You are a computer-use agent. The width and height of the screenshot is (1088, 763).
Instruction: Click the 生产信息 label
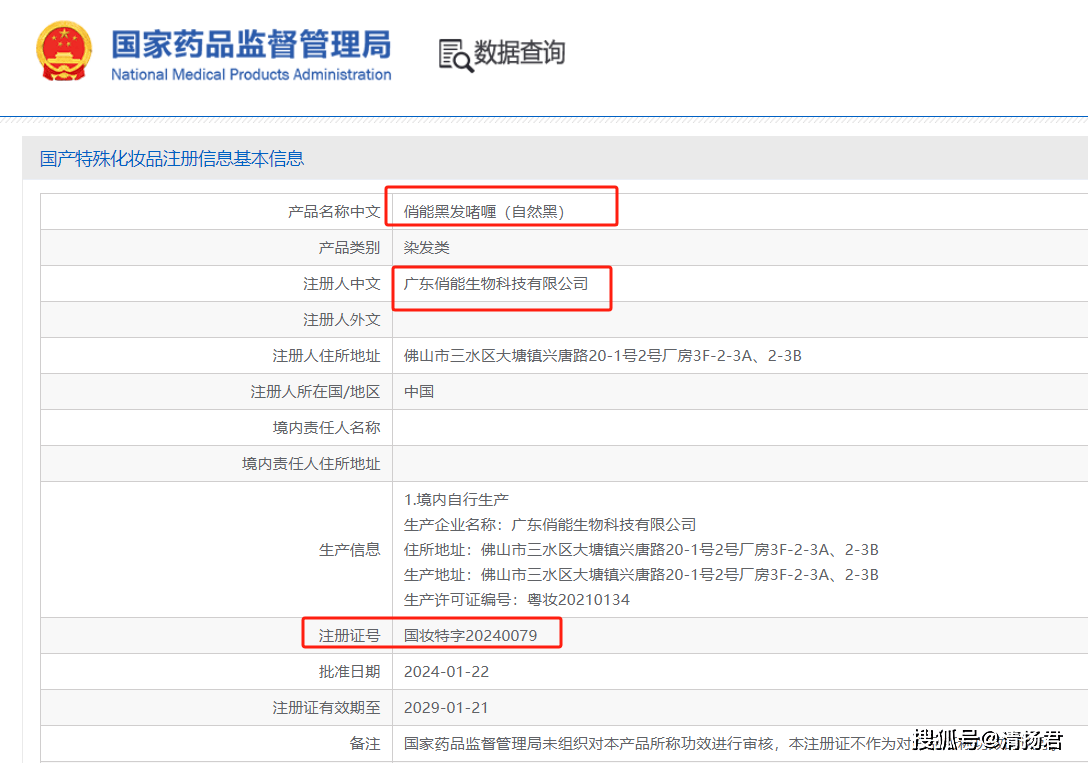(349, 550)
